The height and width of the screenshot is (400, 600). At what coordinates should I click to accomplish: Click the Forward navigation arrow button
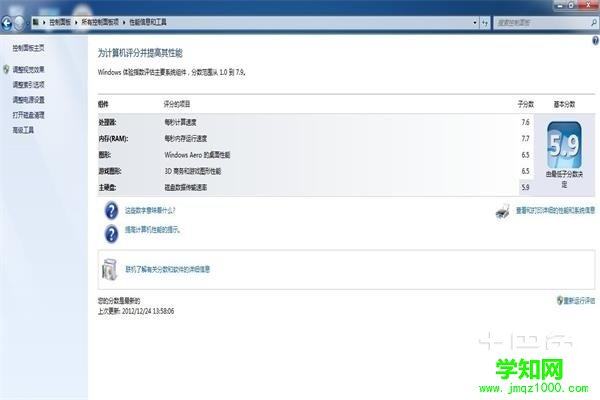(x=19, y=23)
